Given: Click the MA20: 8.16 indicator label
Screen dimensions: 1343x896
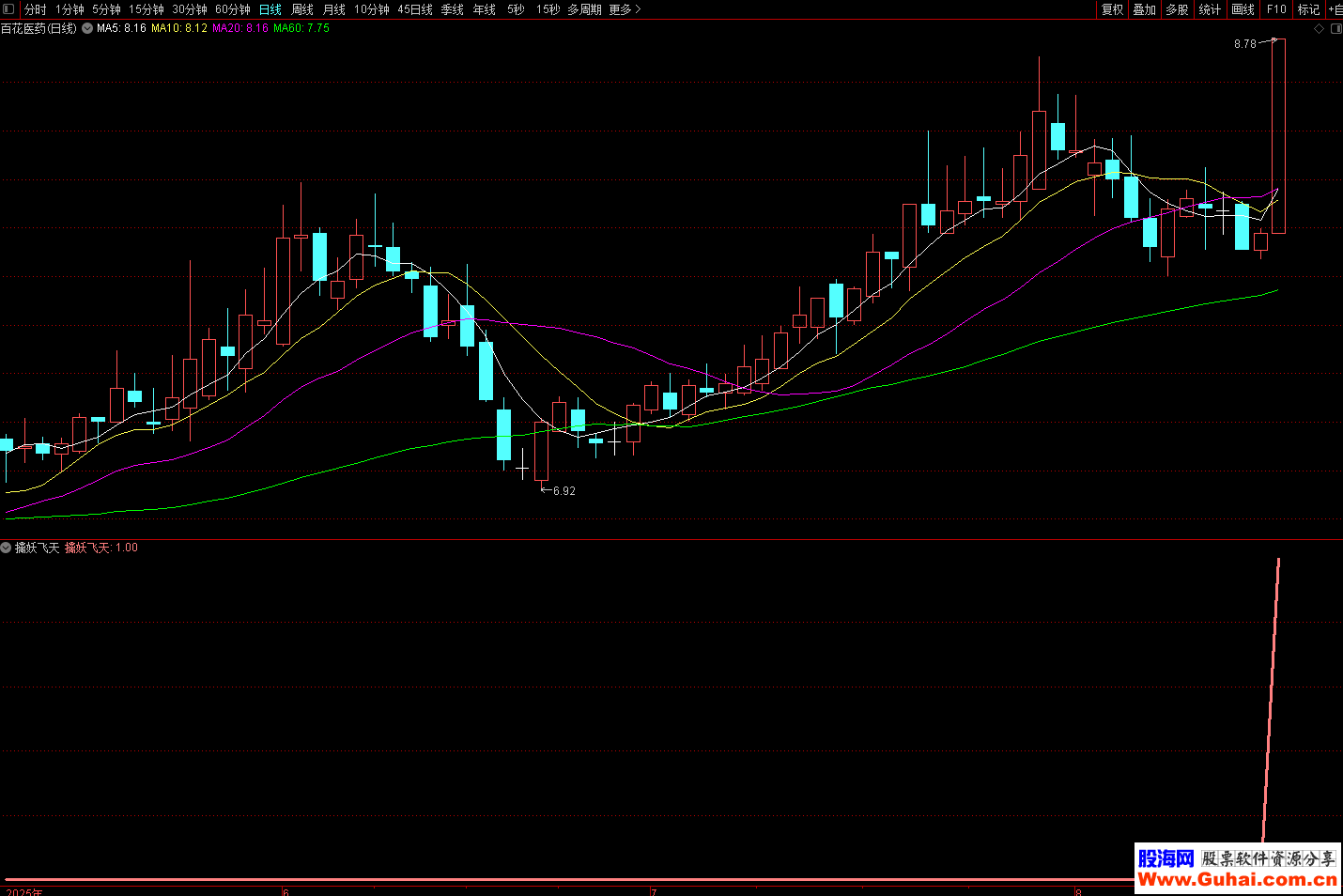Looking at the screenshot, I should pos(240,28).
